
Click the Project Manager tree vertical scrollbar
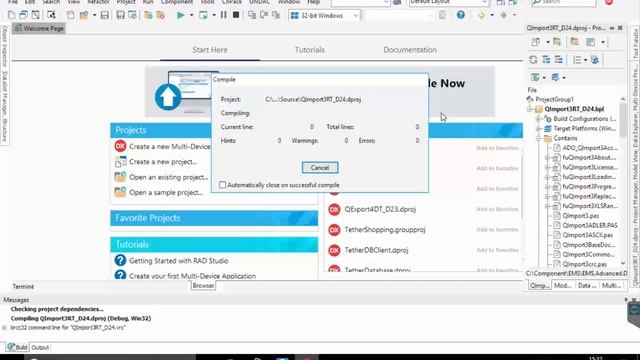(623, 120)
